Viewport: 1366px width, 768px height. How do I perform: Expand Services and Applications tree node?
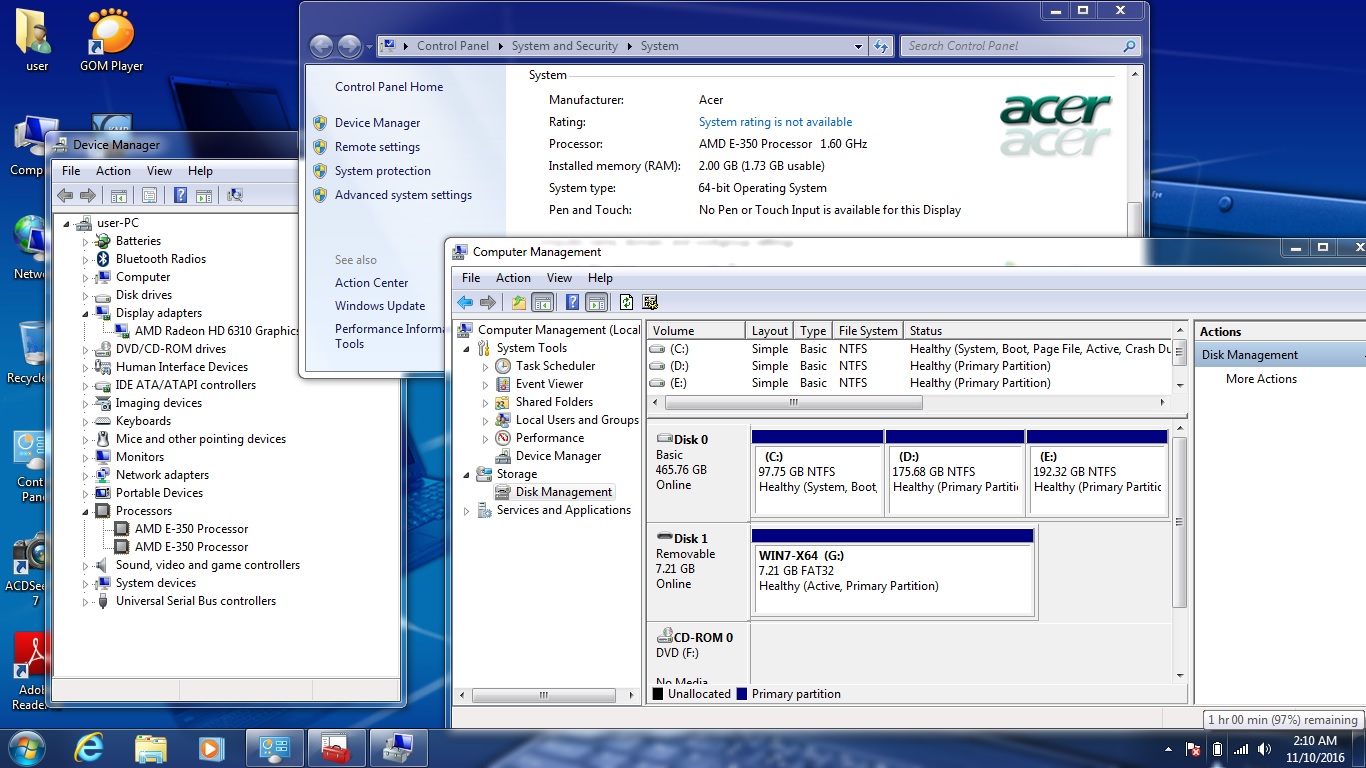point(467,511)
